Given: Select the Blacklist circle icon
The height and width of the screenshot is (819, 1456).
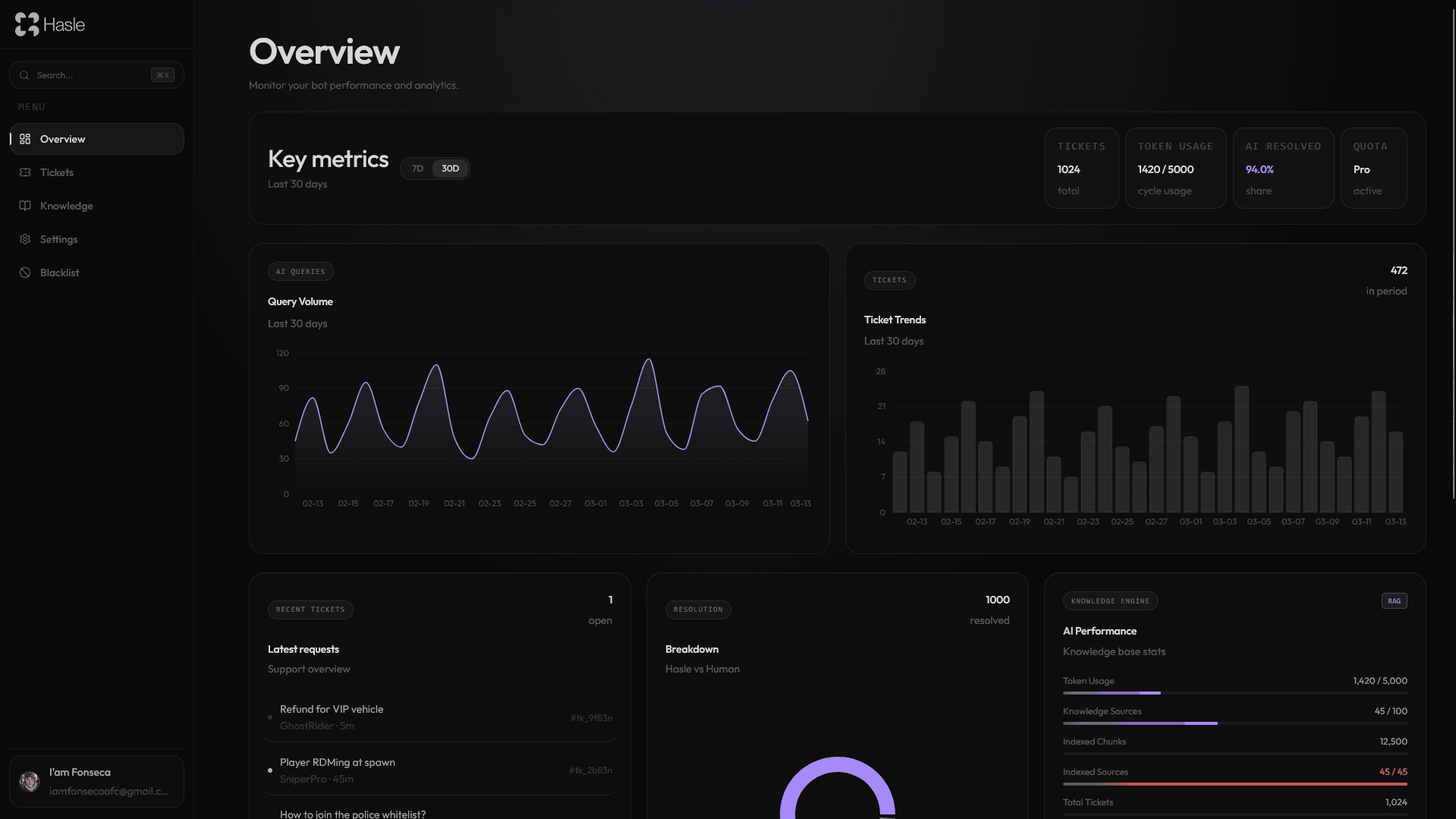Looking at the screenshot, I should (25, 272).
